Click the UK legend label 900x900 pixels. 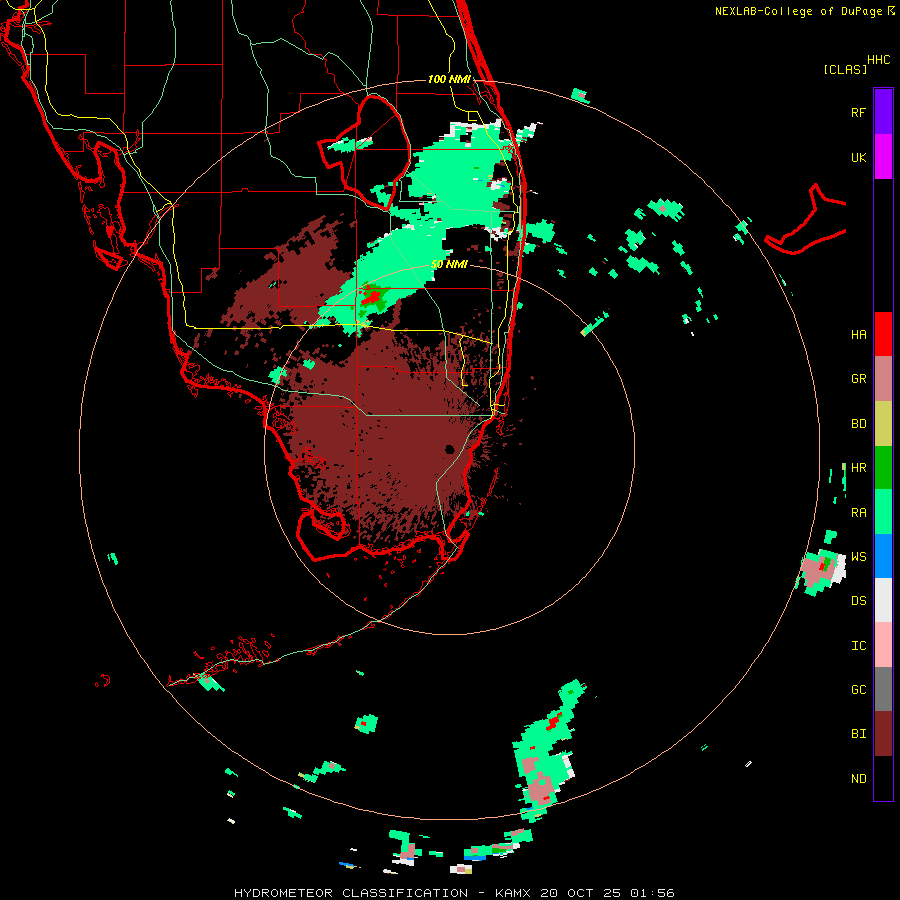tap(858, 157)
